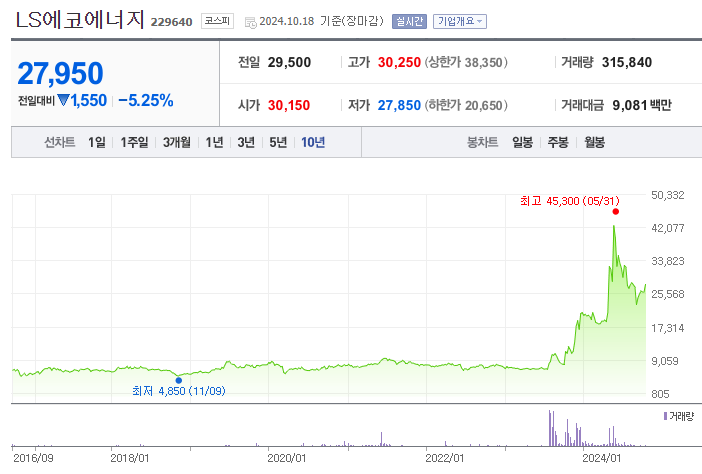Click the 시가 value 30,150

[x=289, y=105]
